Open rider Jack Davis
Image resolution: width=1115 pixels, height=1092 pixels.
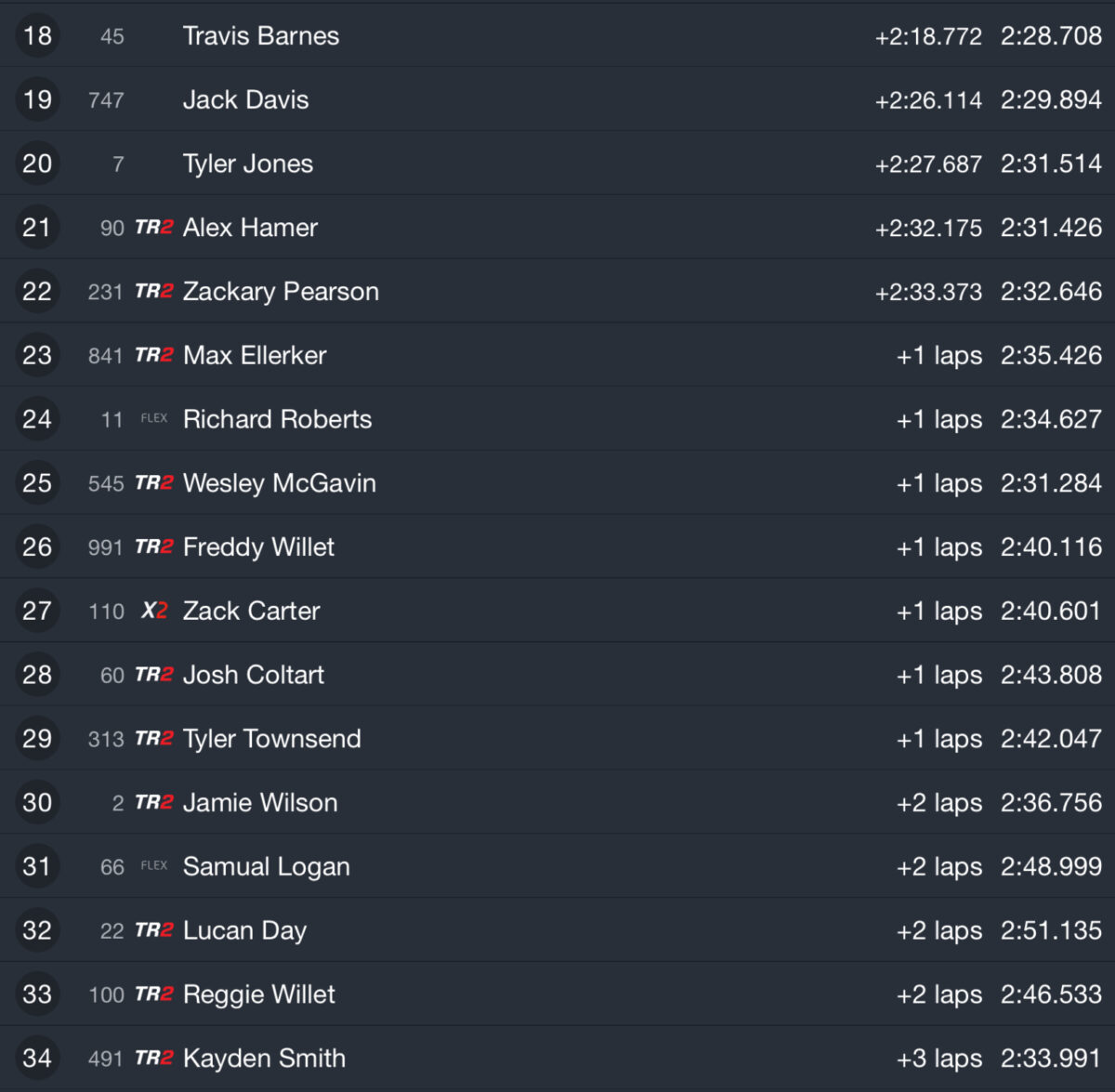point(246,99)
